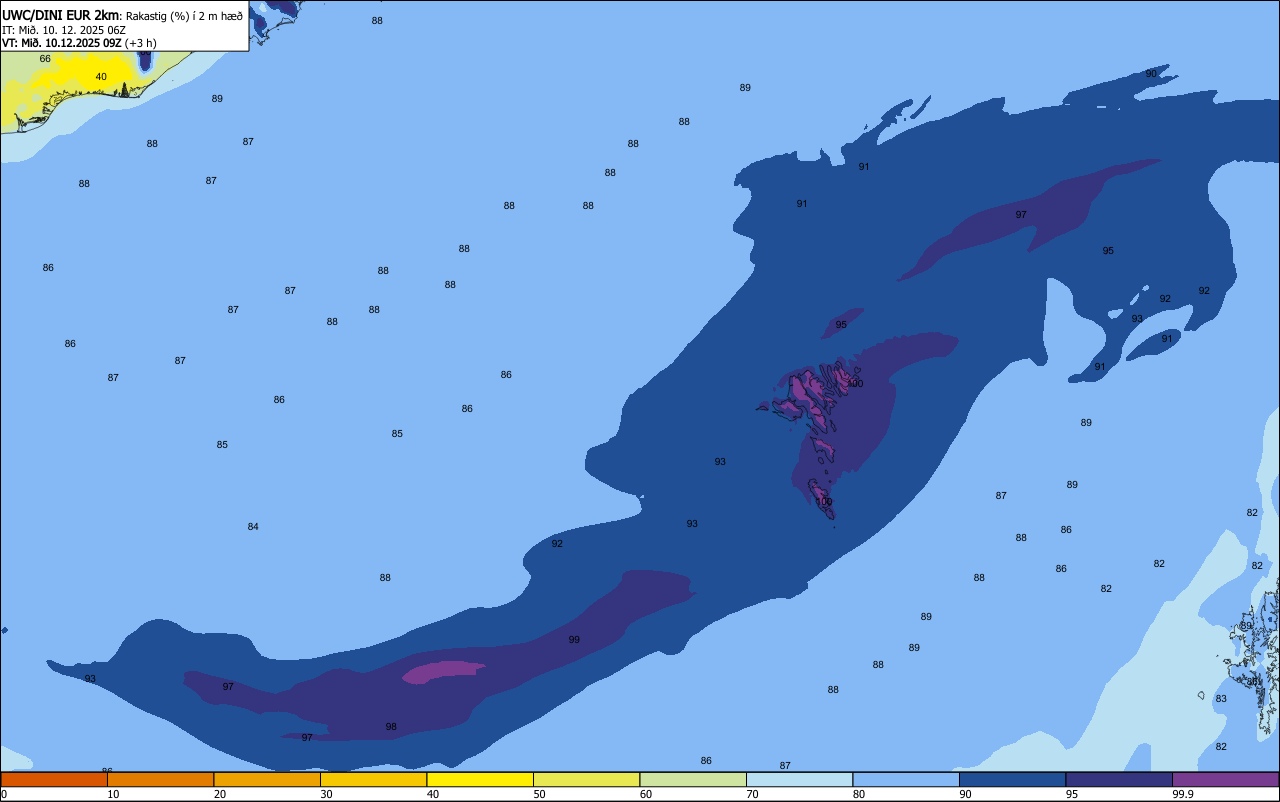Select the '83' humidity value on the map
The width and height of the screenshot is (1280, 802).
pos(1221,699)
